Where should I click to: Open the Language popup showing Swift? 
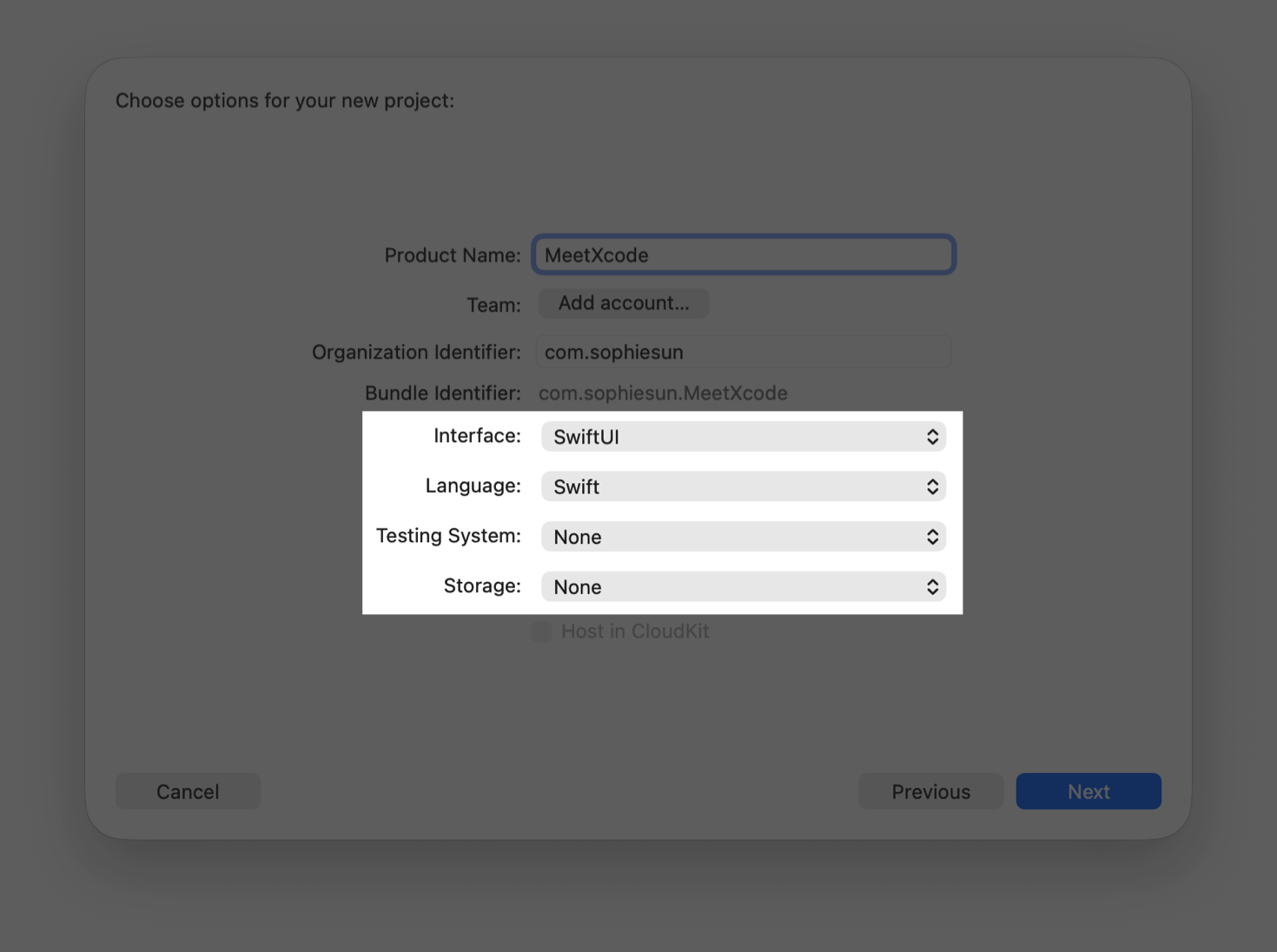coord(743,486)
